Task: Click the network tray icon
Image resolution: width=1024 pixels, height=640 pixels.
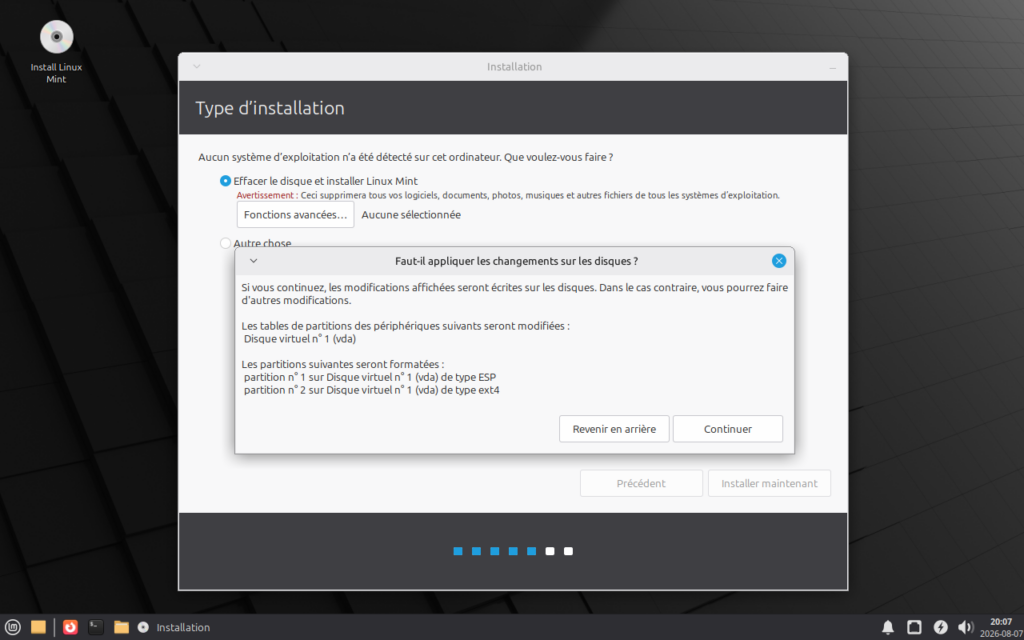Action: [x=914, y=627]
